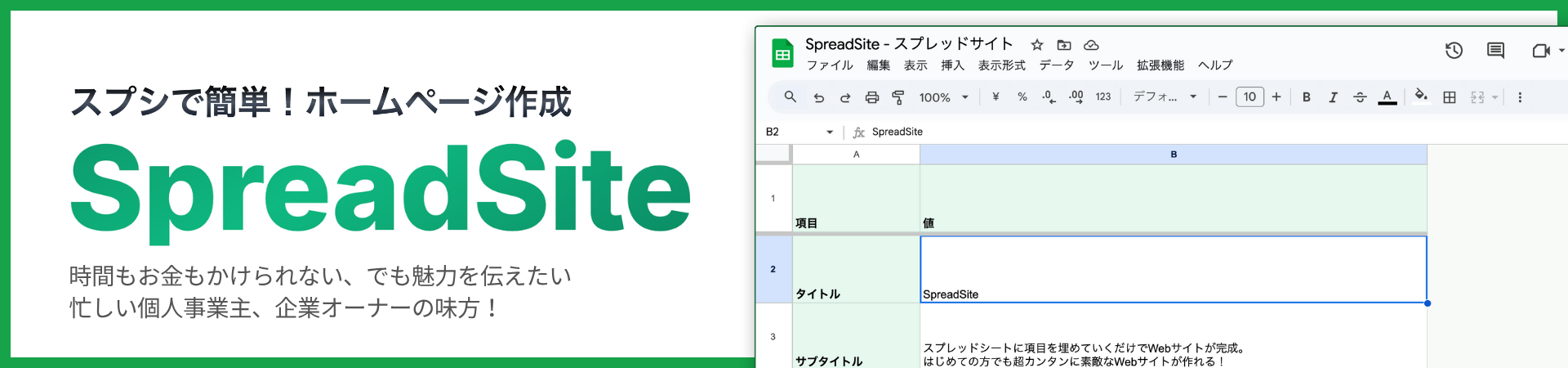Viewport: 1568px width, 368px height.
Task: Select column B header
Action: pyautogui.click(x=1174, y=155)
